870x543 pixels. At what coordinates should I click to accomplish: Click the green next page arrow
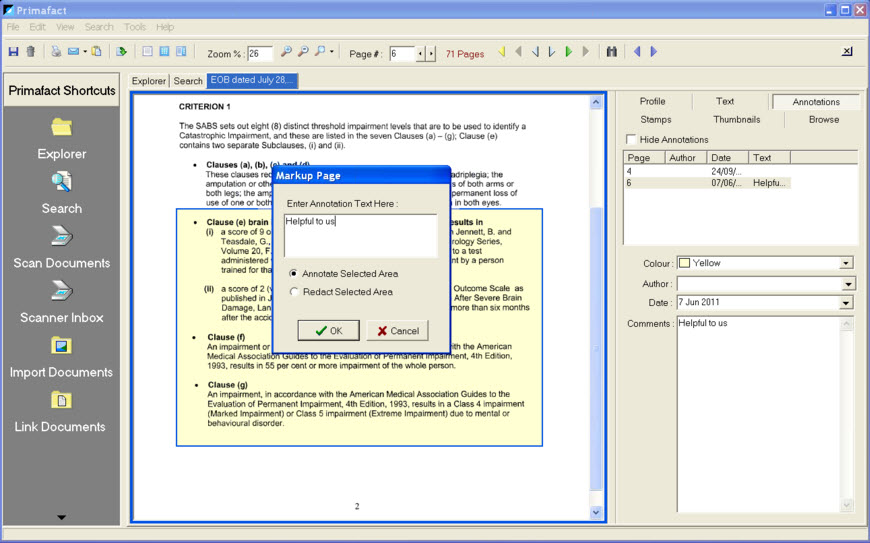coord(569,52)
